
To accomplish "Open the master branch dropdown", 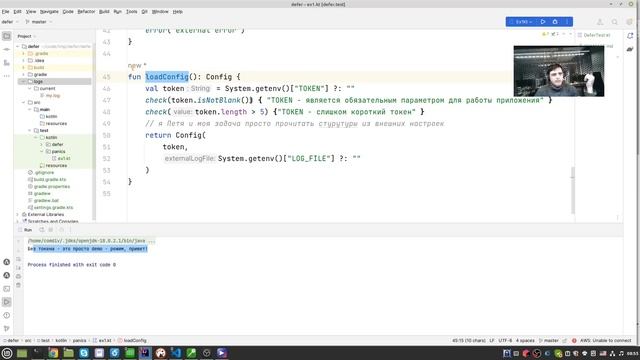I will pyautogui.click(x=39, y=22).
